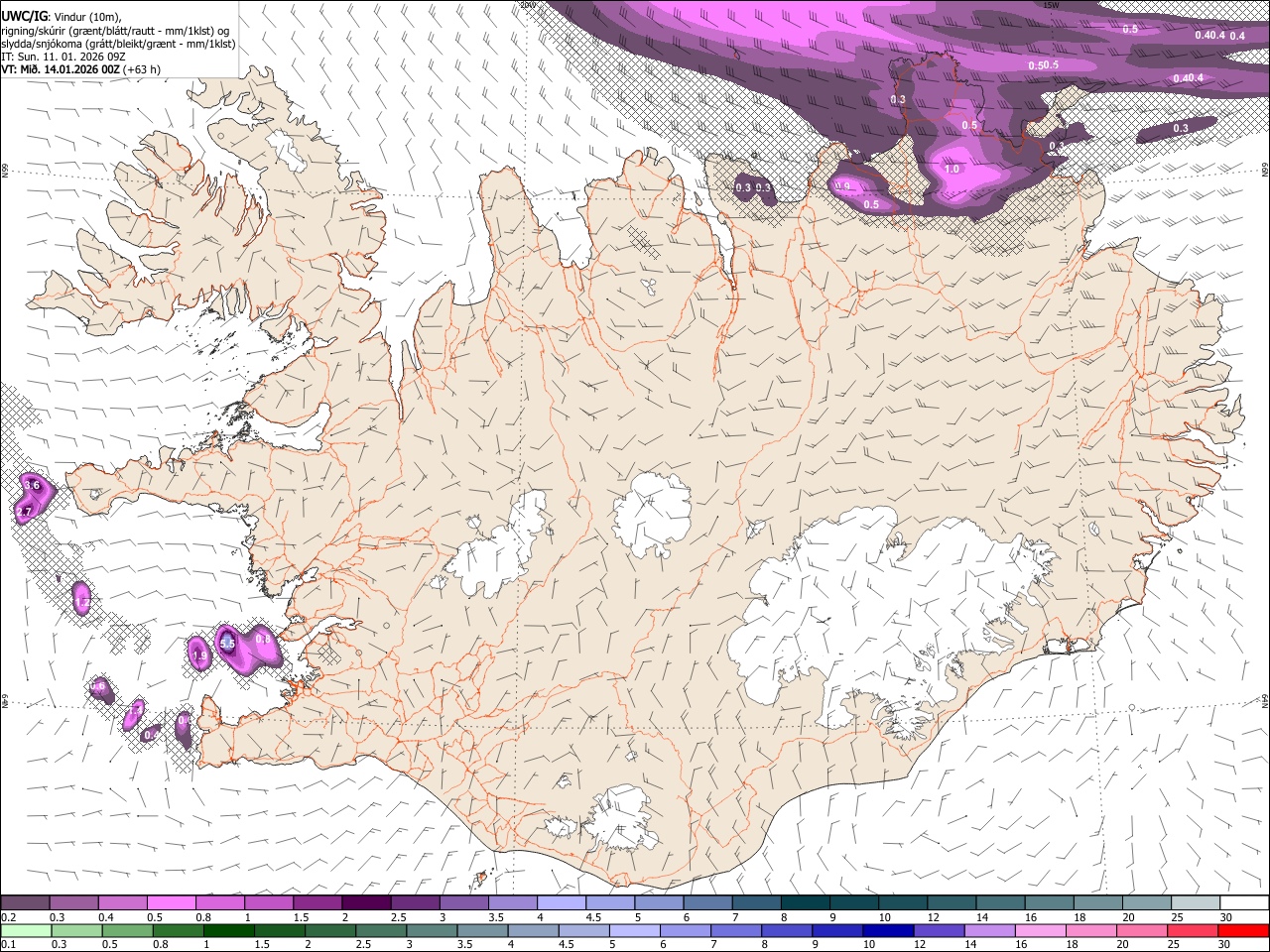Pick the rain legend swatch starting at 2.5
1270x952 pixels.
pos(381,930)
